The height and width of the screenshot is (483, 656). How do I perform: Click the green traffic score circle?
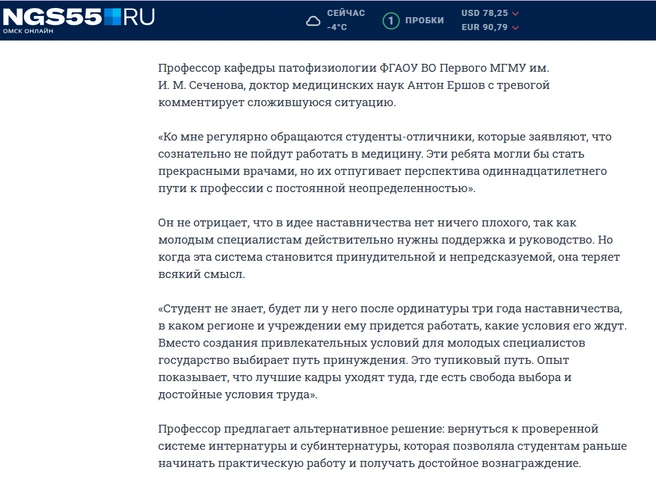(391, 21)
